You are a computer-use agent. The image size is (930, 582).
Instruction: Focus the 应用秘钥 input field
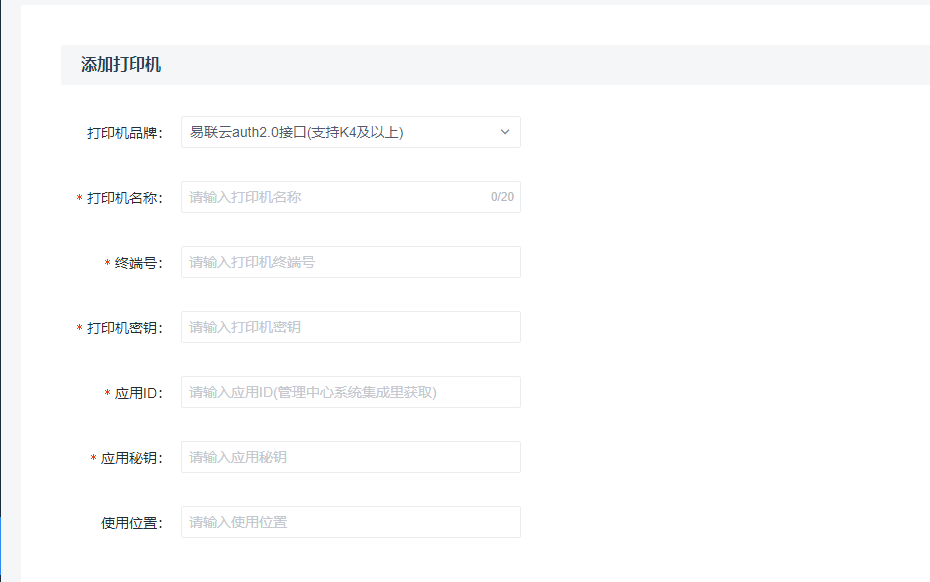tap(350, 457)
